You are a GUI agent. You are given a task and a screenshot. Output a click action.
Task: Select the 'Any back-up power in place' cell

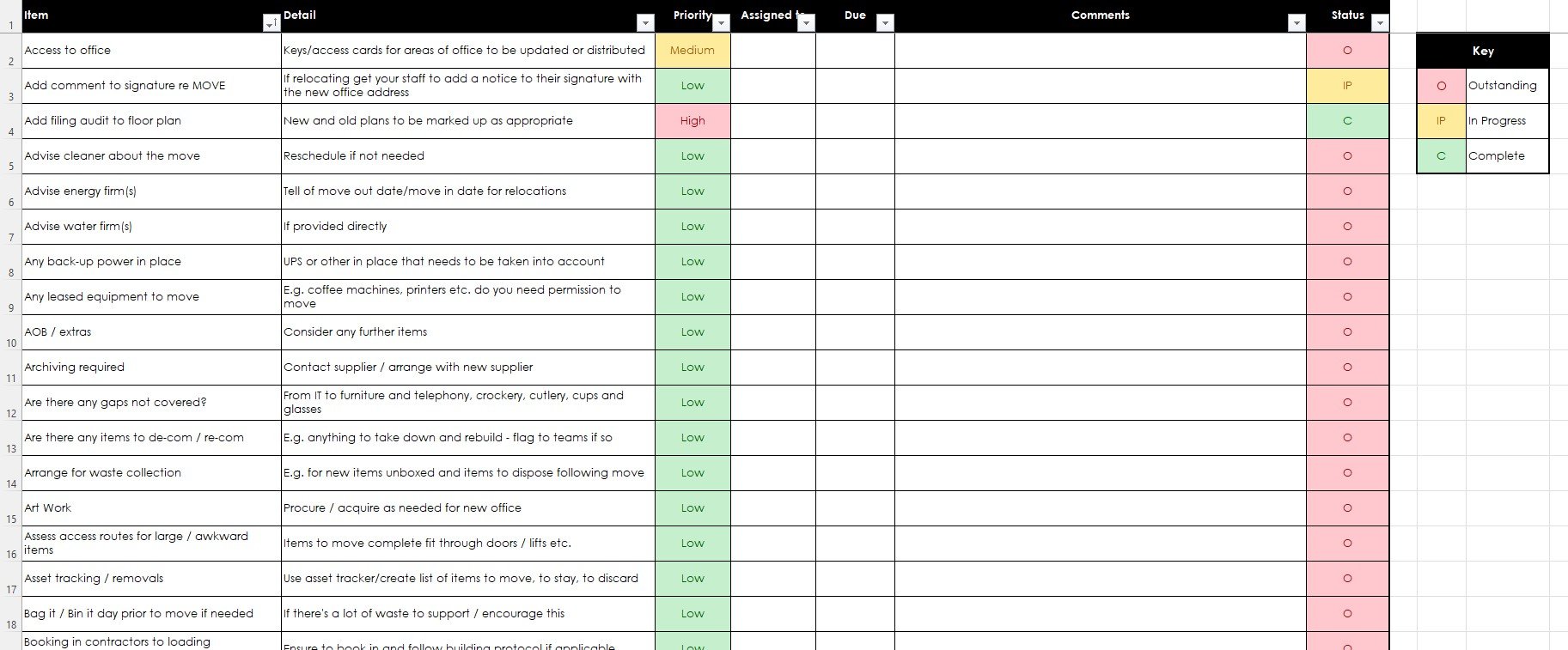tap(151, 262)
